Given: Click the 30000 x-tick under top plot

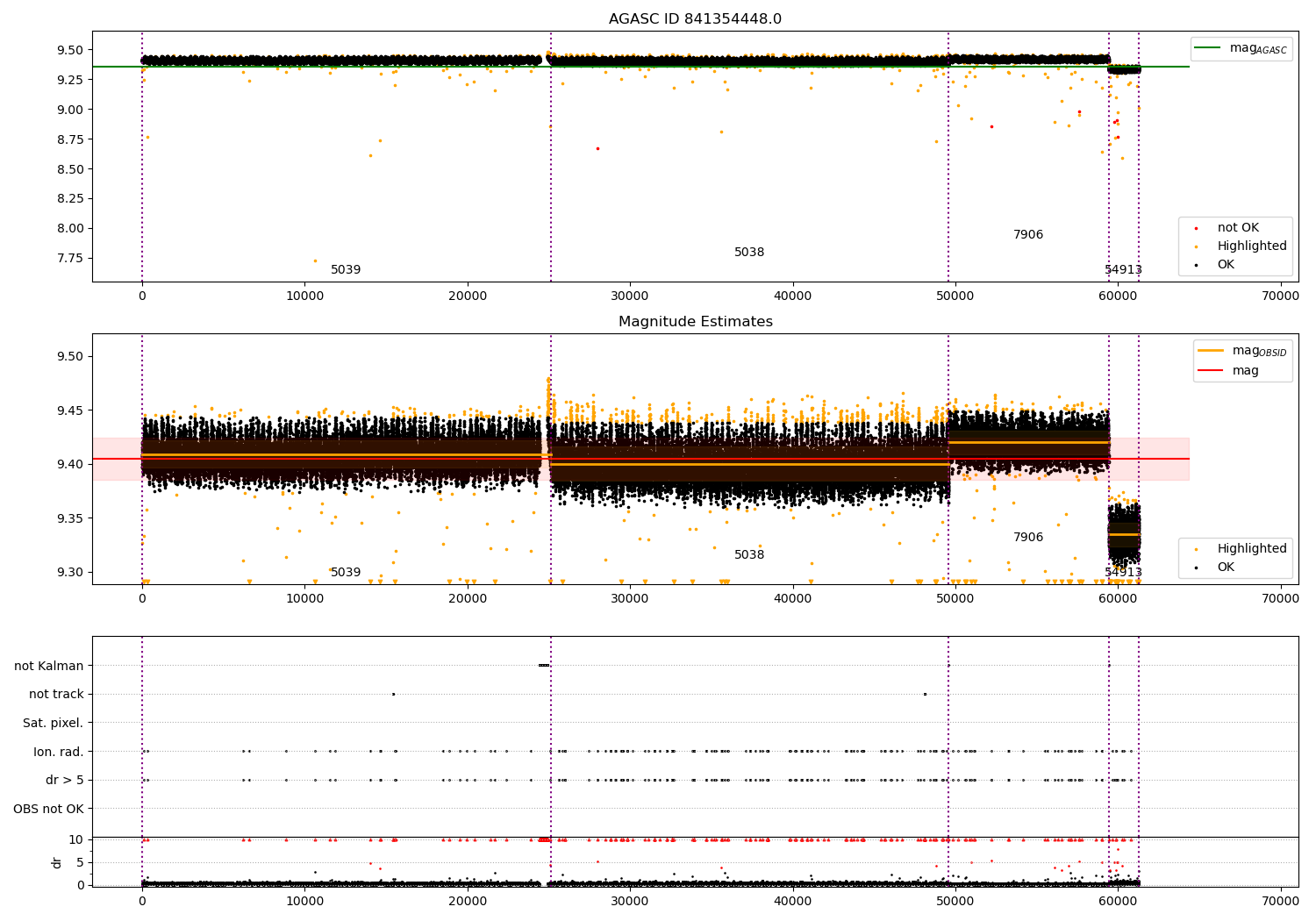Looking at the screenshot, I should (630, 296).
